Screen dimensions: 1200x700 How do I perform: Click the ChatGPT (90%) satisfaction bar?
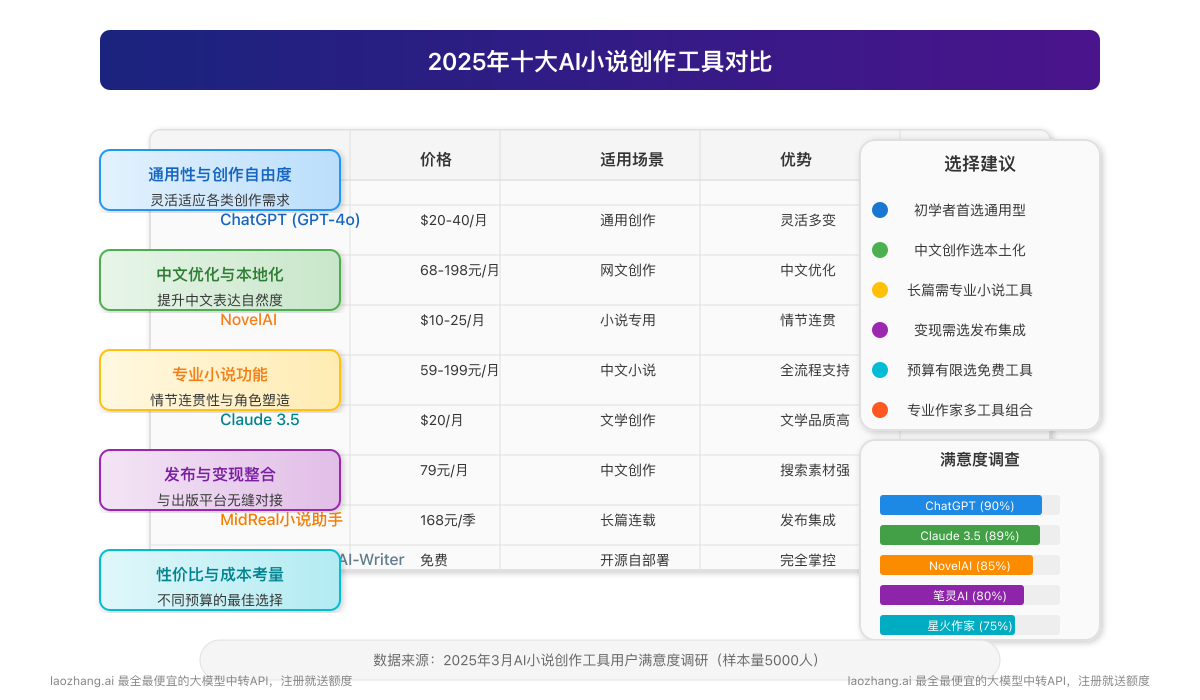(x=961, y=506)
